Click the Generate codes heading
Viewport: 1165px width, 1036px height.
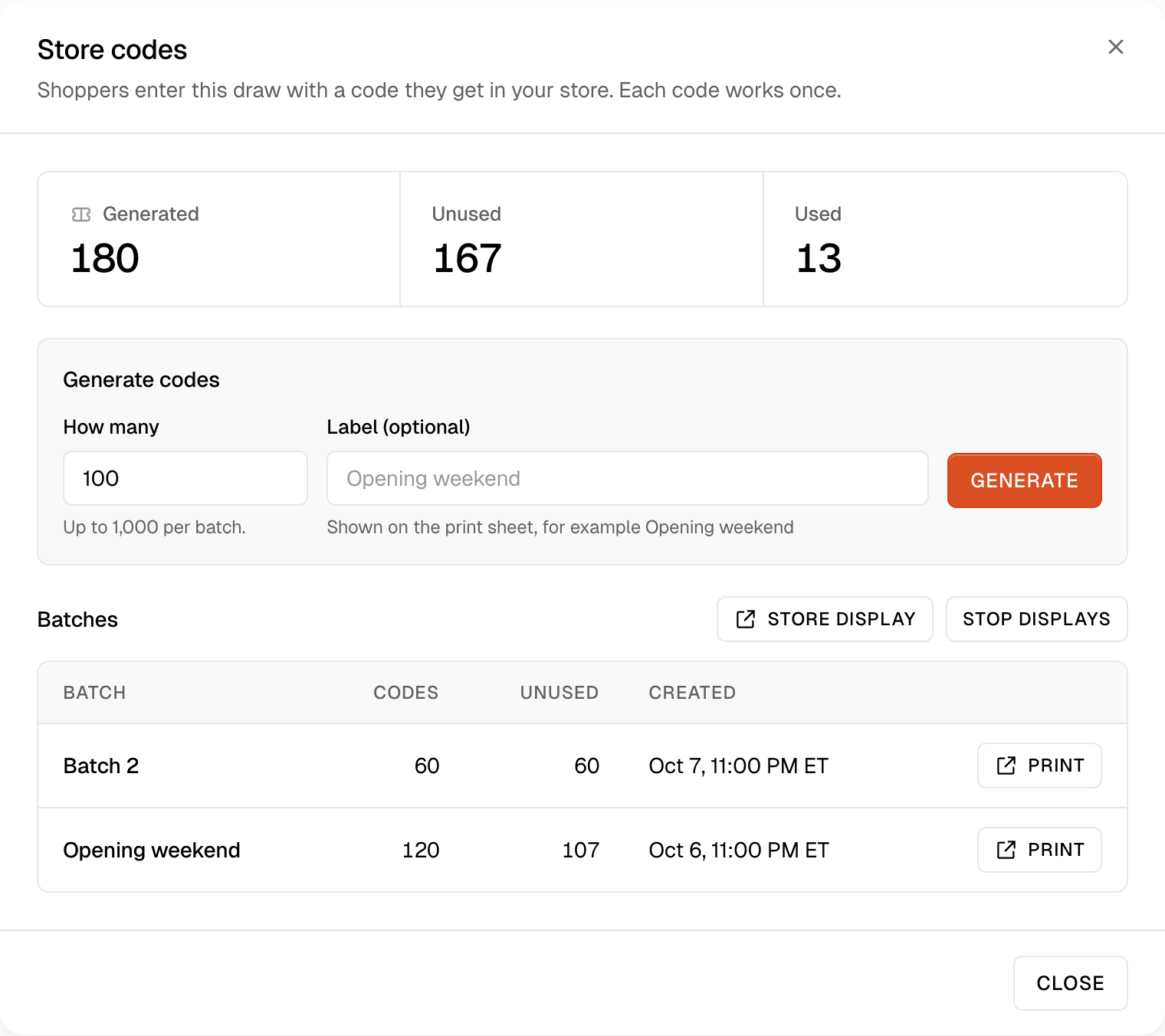click(x=141, y=380)
